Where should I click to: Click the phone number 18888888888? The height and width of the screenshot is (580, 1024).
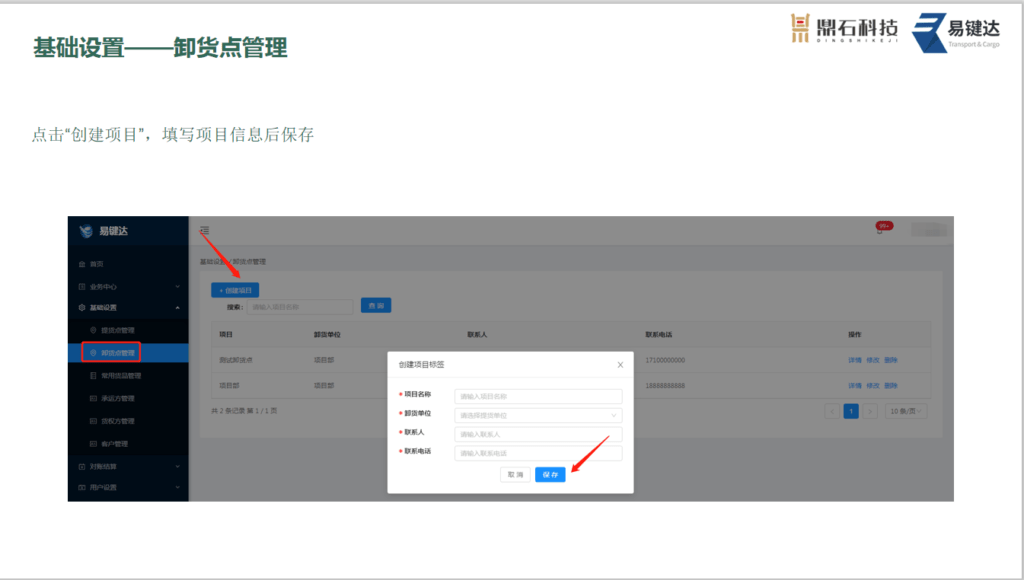(x=665, y=385)
